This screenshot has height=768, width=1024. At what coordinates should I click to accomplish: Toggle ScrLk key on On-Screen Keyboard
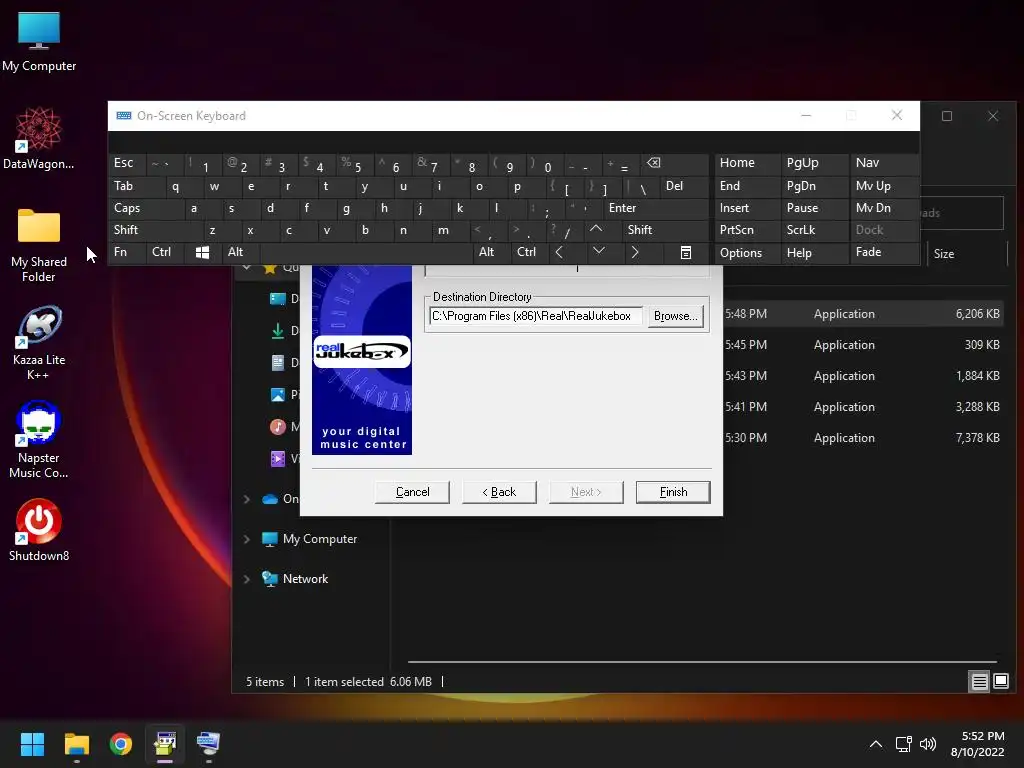pos(814,230)
